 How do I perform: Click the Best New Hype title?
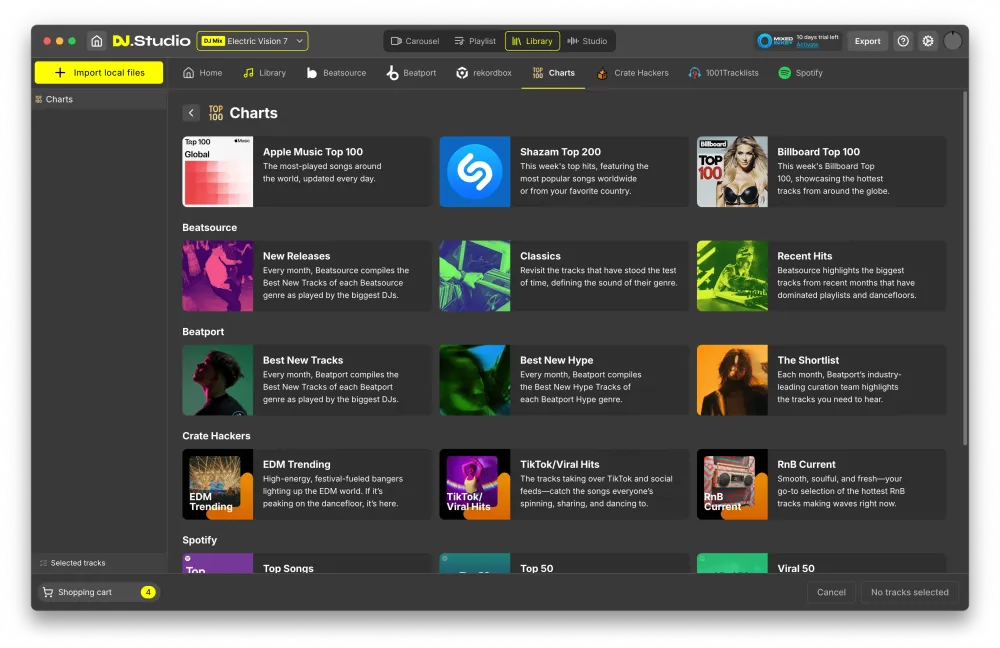click(556, 360)
